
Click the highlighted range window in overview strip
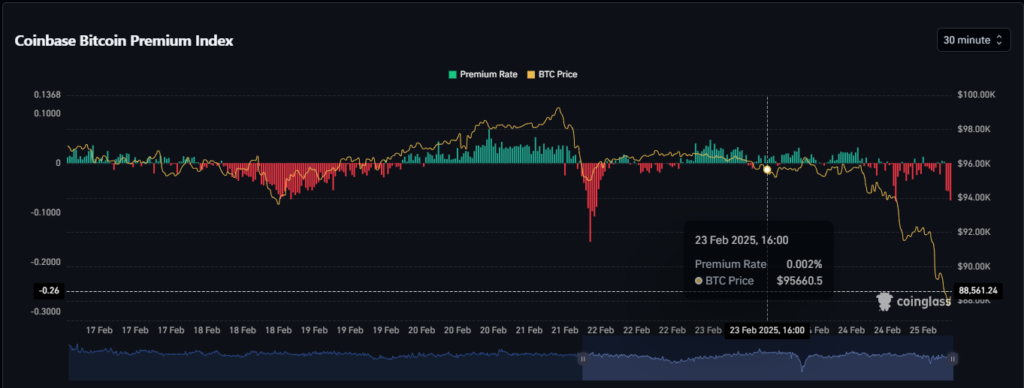767,358
